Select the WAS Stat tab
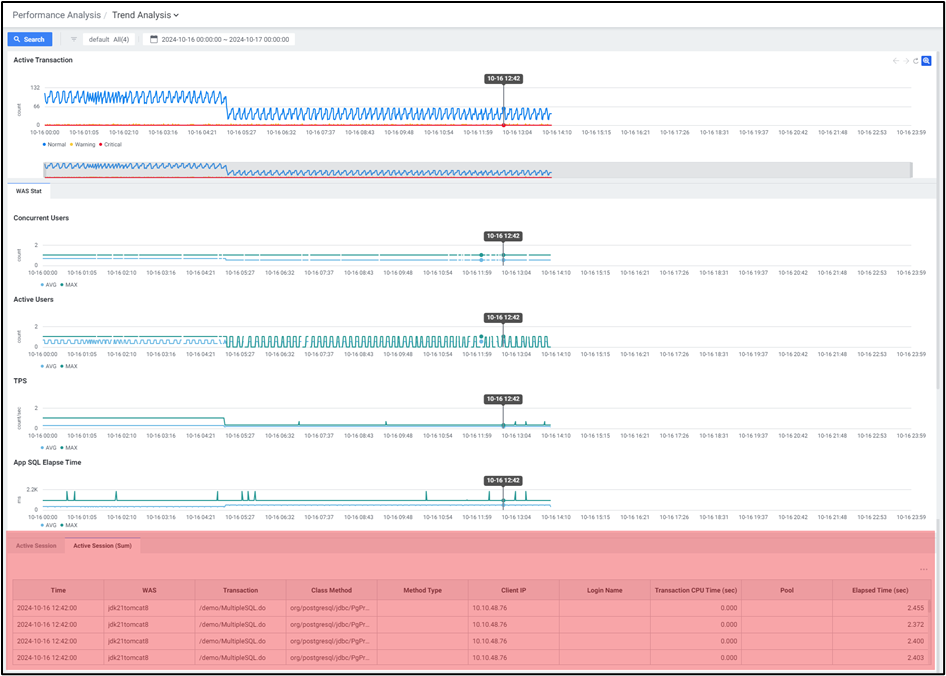Image resolution: width=946 pixels, height=676 pixels. [29, 190]
